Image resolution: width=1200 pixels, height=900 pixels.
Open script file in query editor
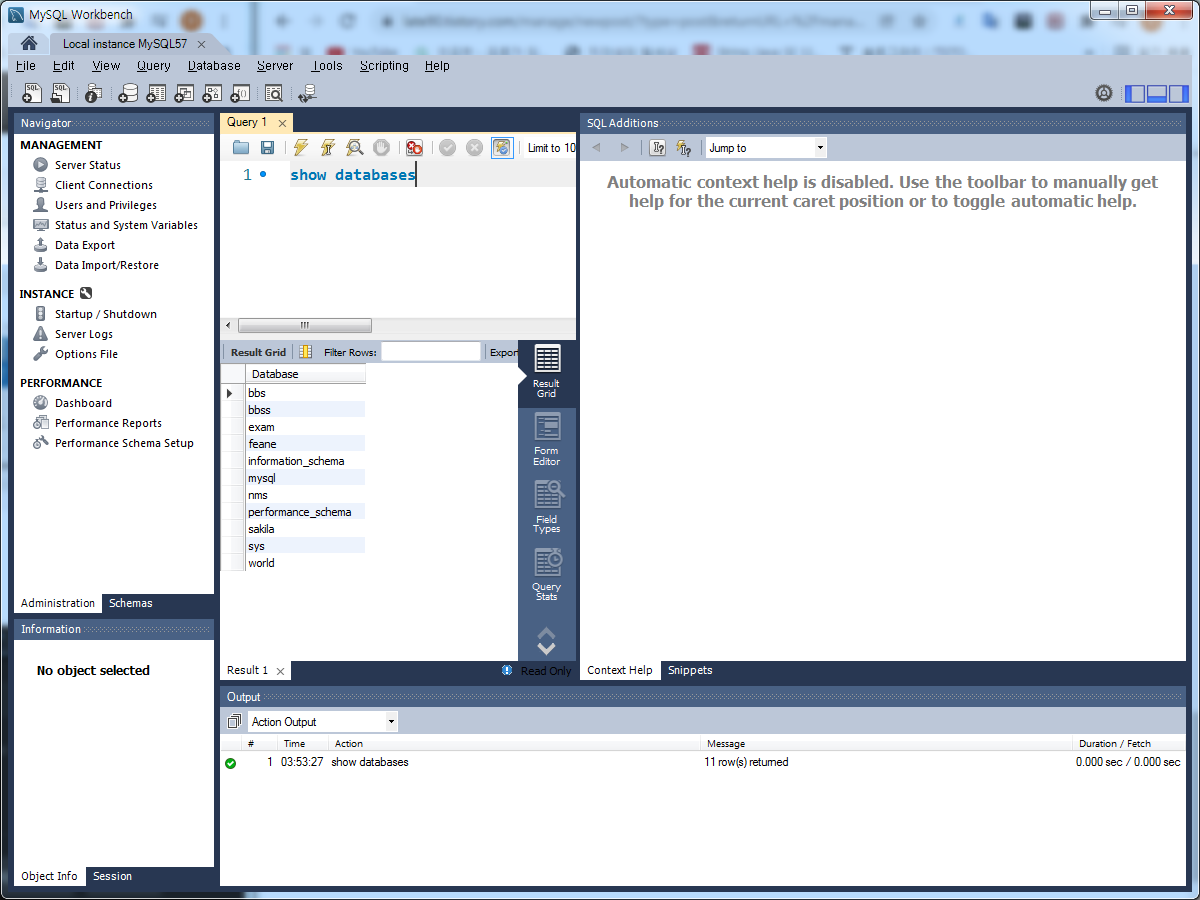241,148
